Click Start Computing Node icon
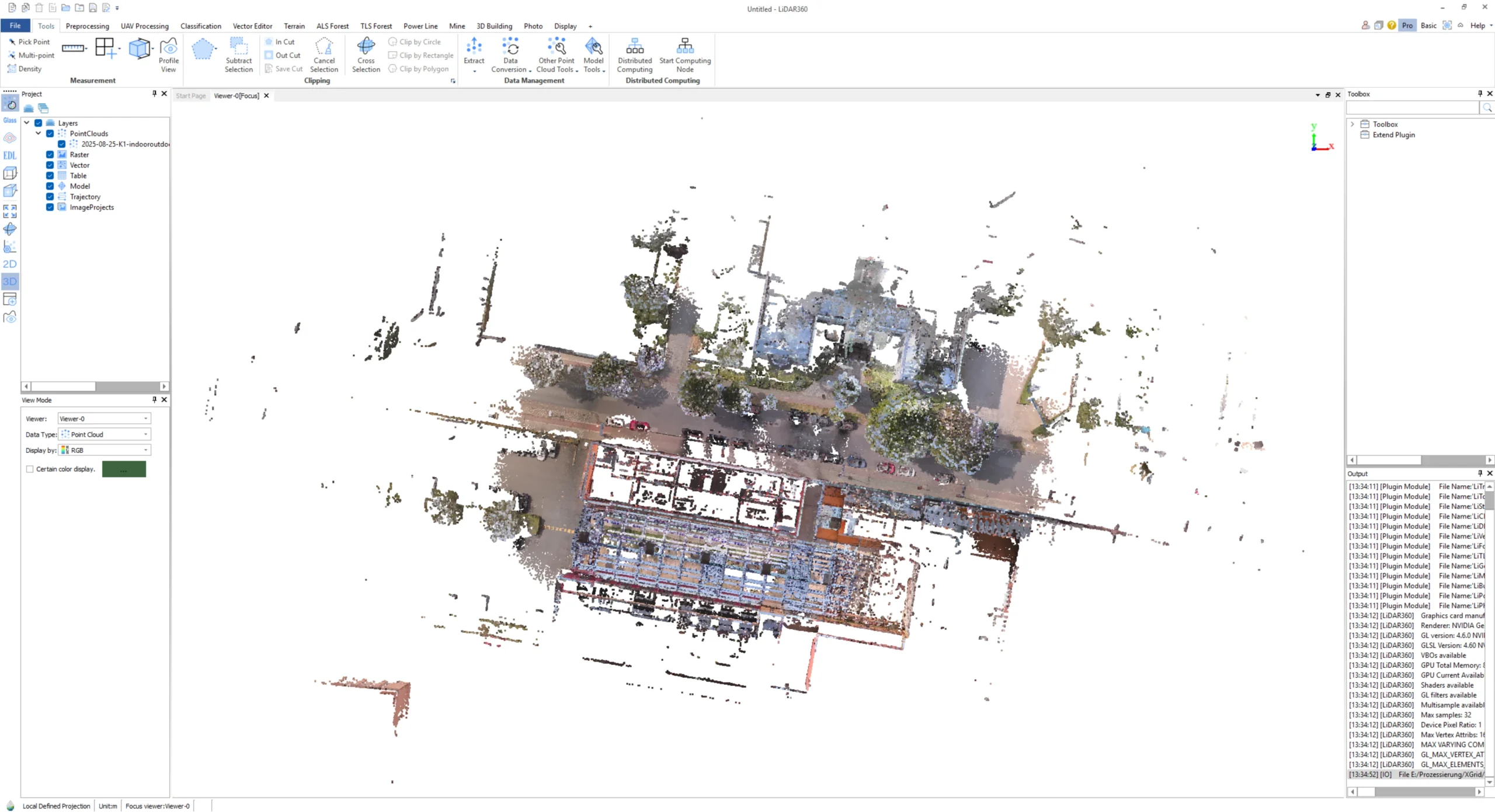This screenshot has height=812, width=1495. click(684, 55)
